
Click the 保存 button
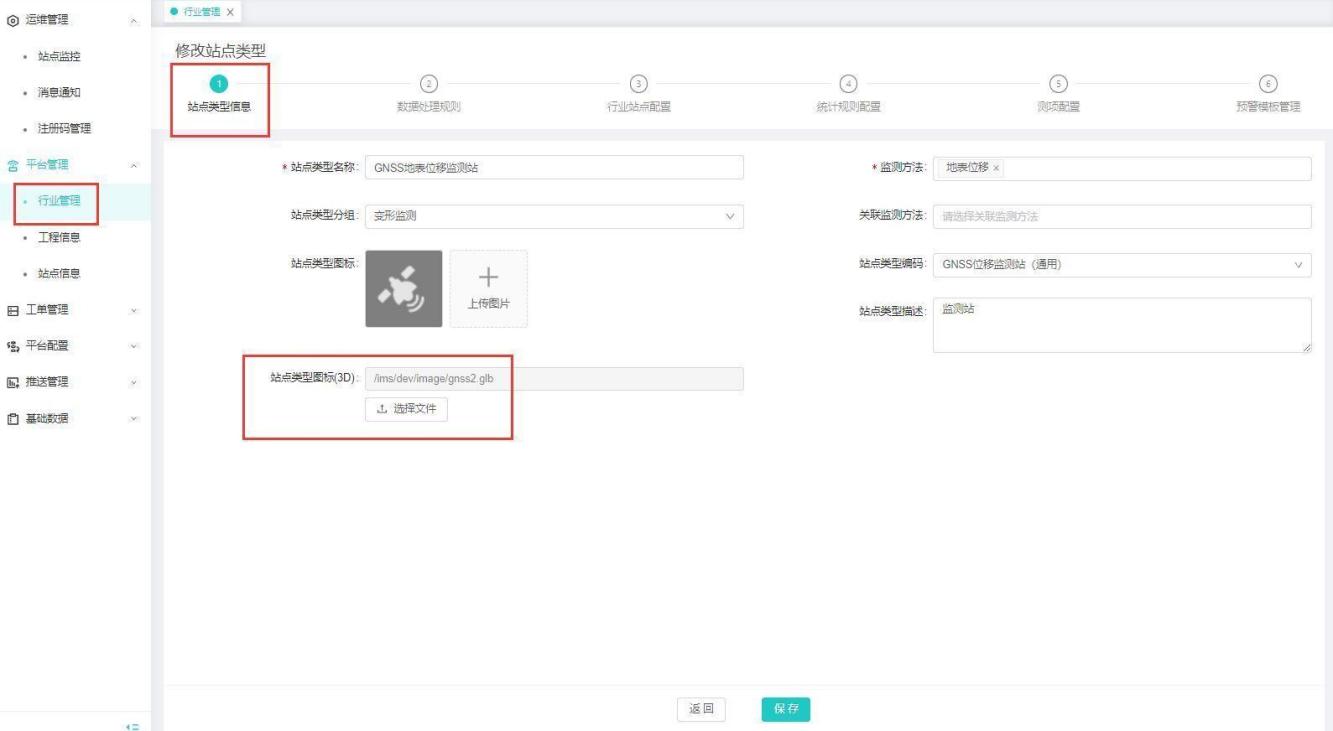click(785, 708)
